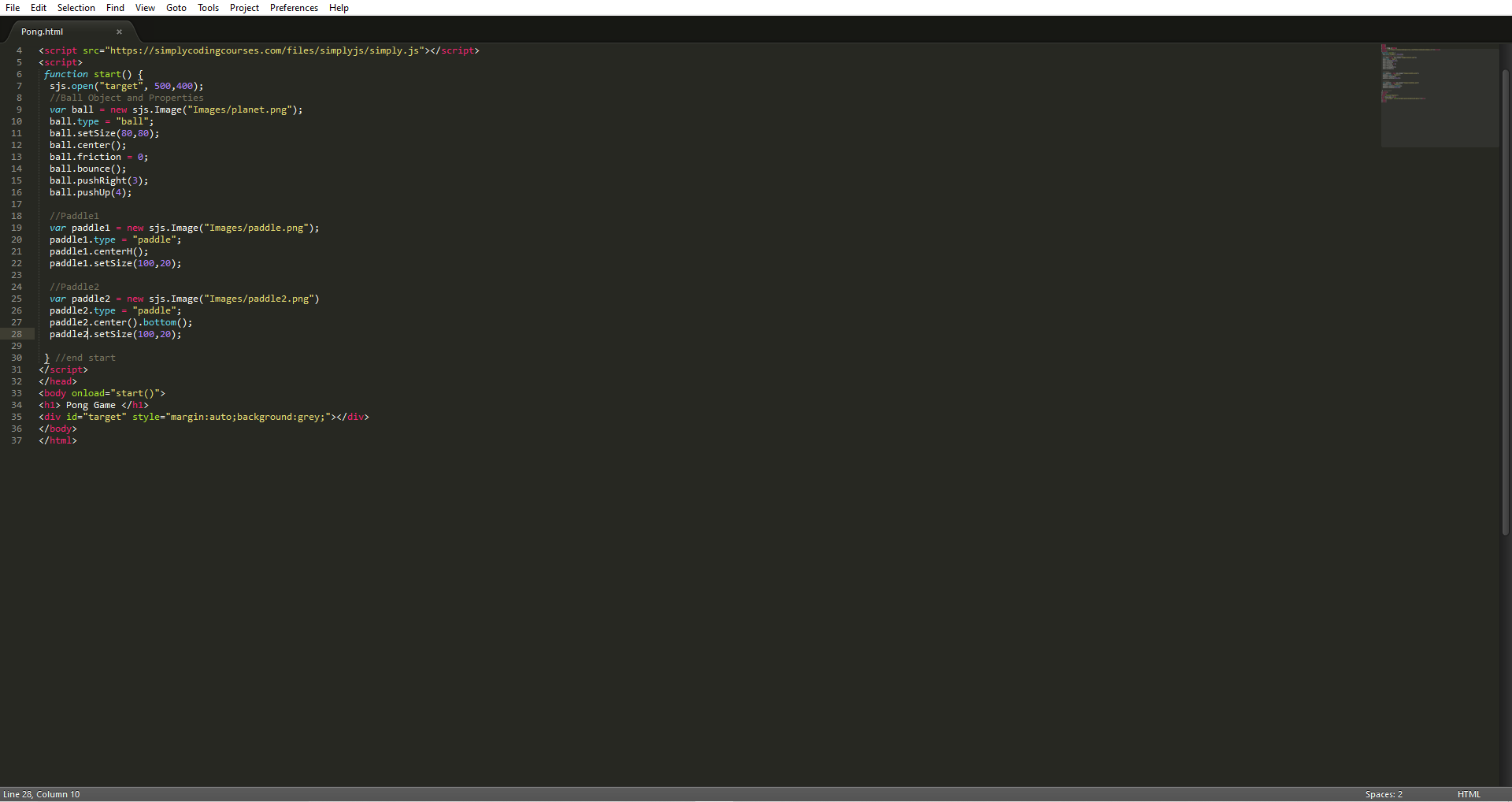The image size is (1512, 802).
Task: Open the Help menu
Action: (339, 7)
